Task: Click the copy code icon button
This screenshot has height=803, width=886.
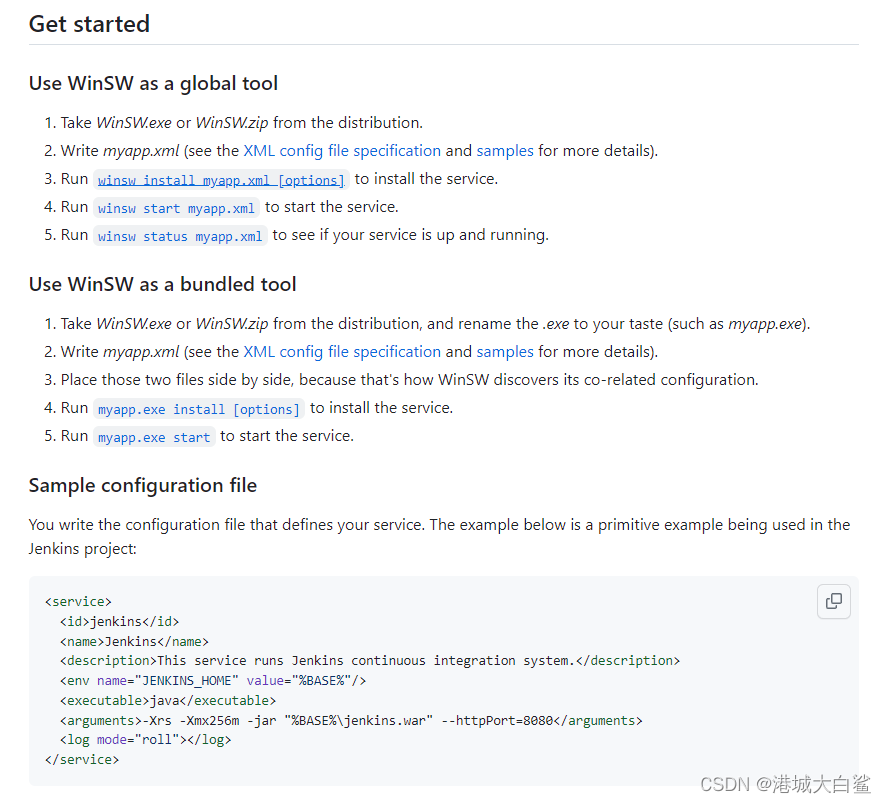Action: coord(833,601)
